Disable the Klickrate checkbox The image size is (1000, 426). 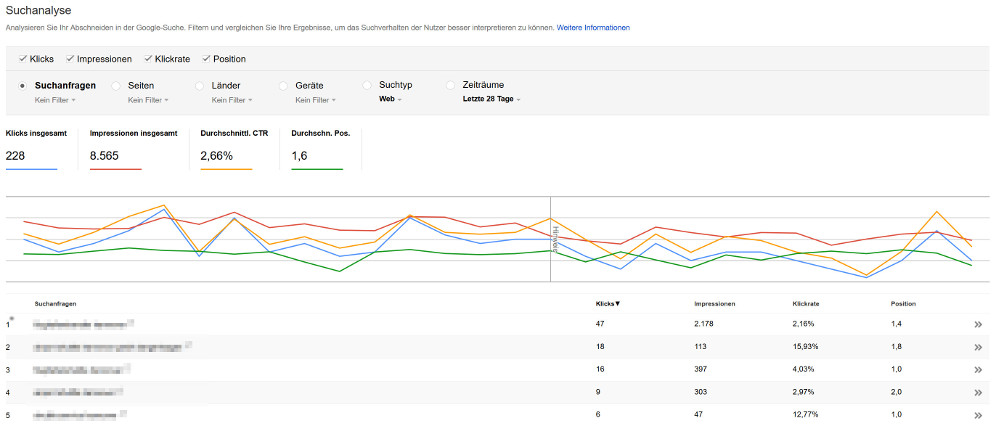pyautogui.click(x=149, y=60)
